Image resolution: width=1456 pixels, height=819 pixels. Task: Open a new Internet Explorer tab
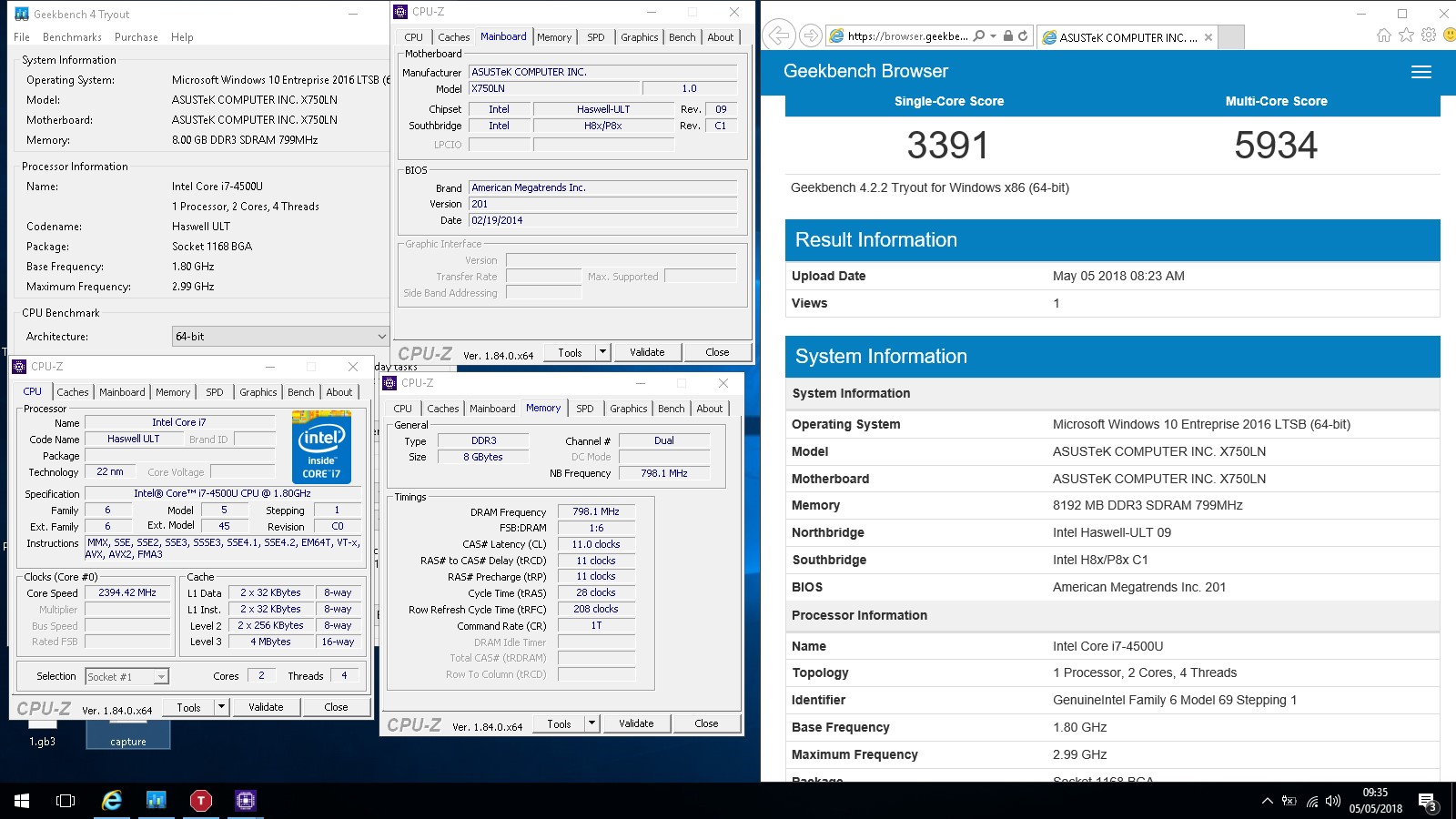tap(1231, 37)
